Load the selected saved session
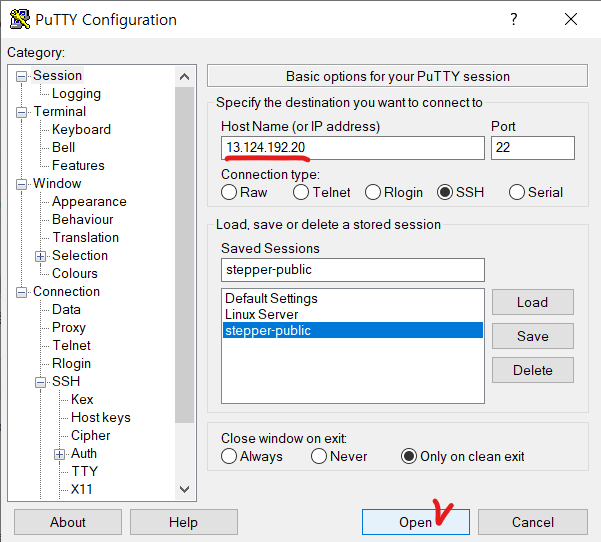The width and height of the screenshot is (601, 542). 533,302
